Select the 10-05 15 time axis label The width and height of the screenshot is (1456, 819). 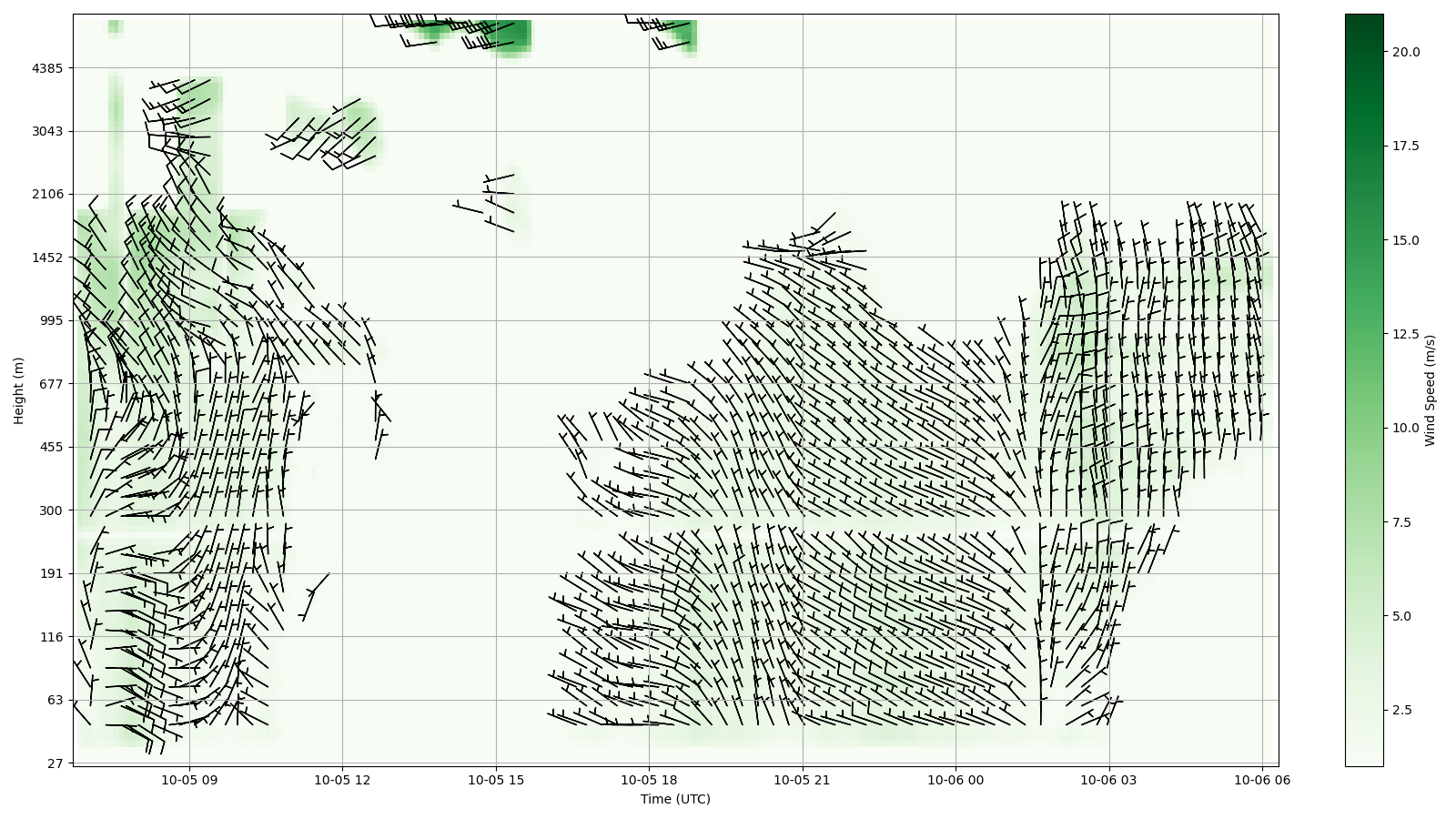pos(496,780)
